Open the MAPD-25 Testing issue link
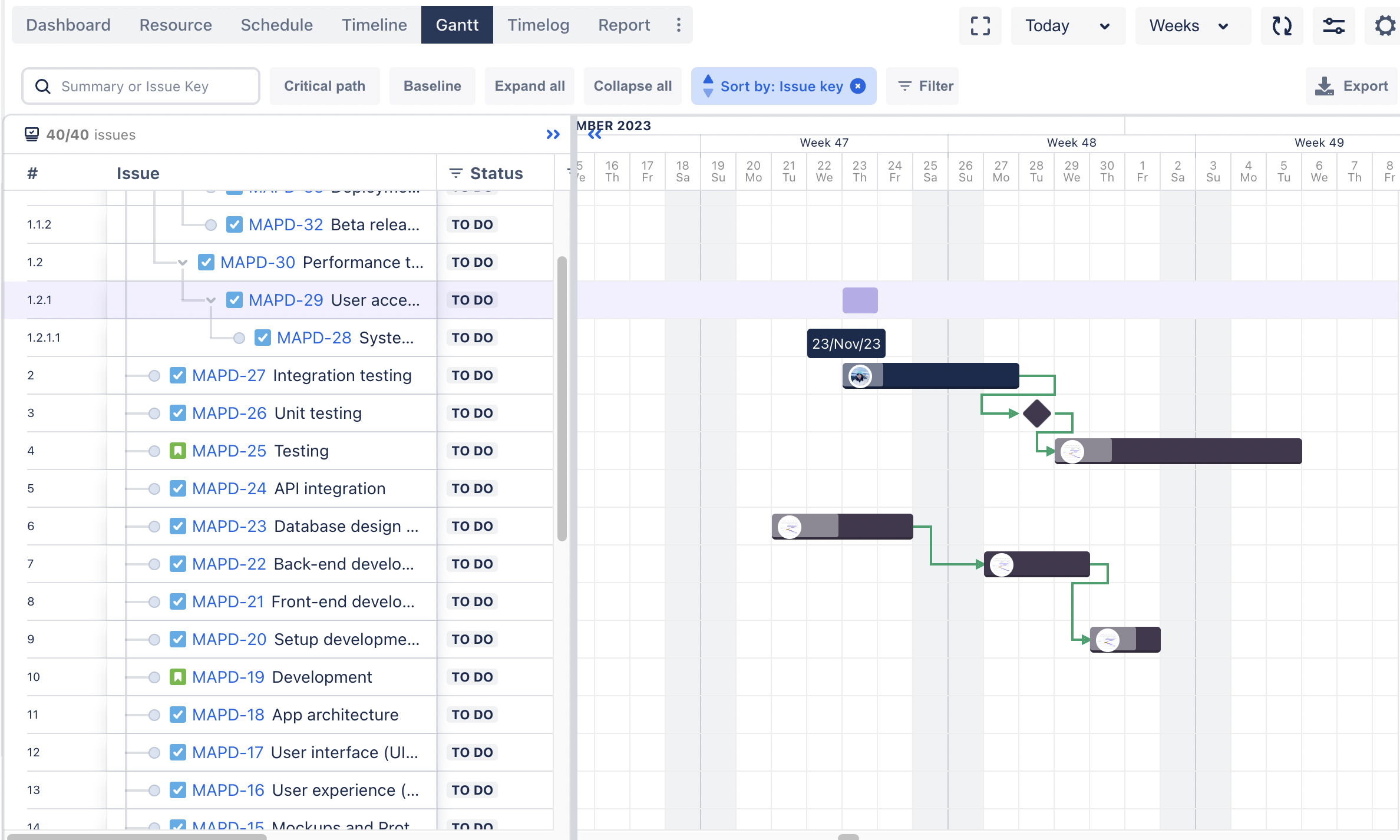Image resolution: width=1400 pixels, height=840 pixels. coord(229,451)
